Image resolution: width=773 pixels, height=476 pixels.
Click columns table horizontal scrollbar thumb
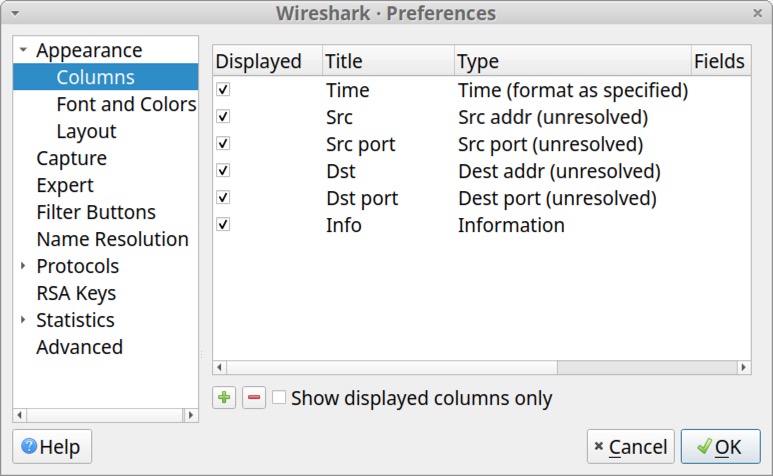392,367
